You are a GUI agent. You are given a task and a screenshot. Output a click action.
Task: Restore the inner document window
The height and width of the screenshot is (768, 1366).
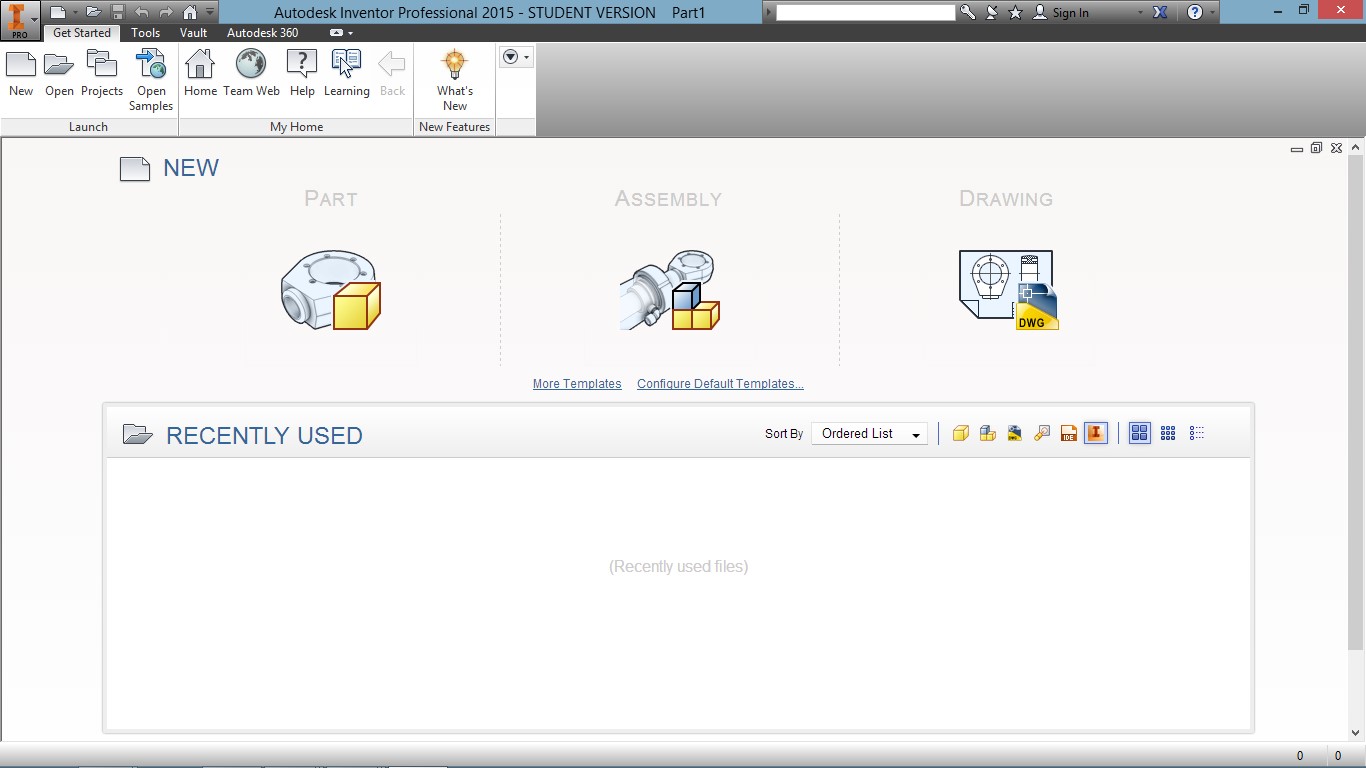click(x=1316, y=148)
